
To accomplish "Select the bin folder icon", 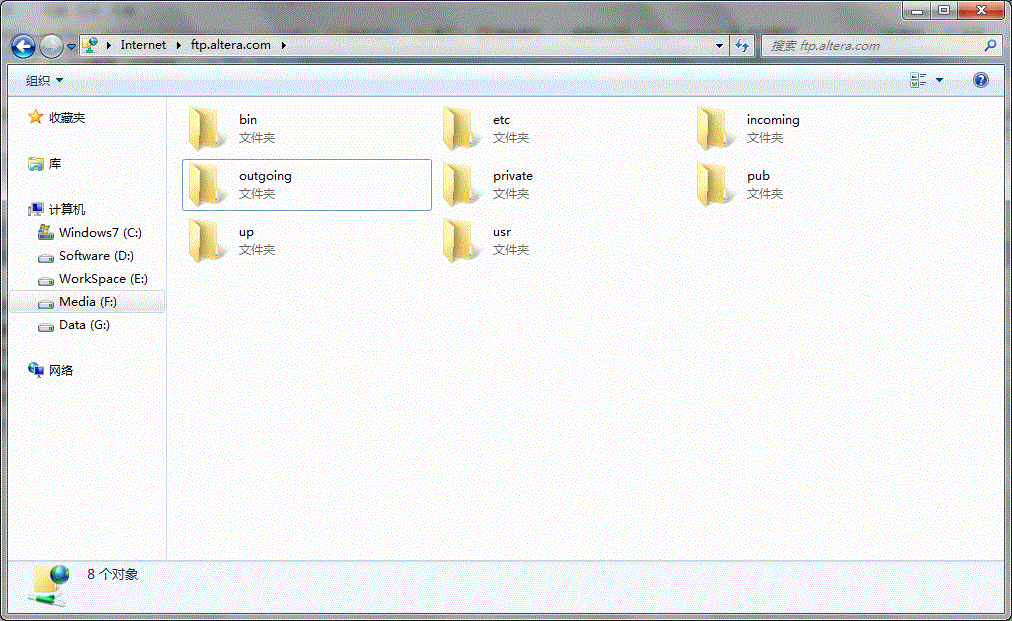I will [x=206, y=129].
